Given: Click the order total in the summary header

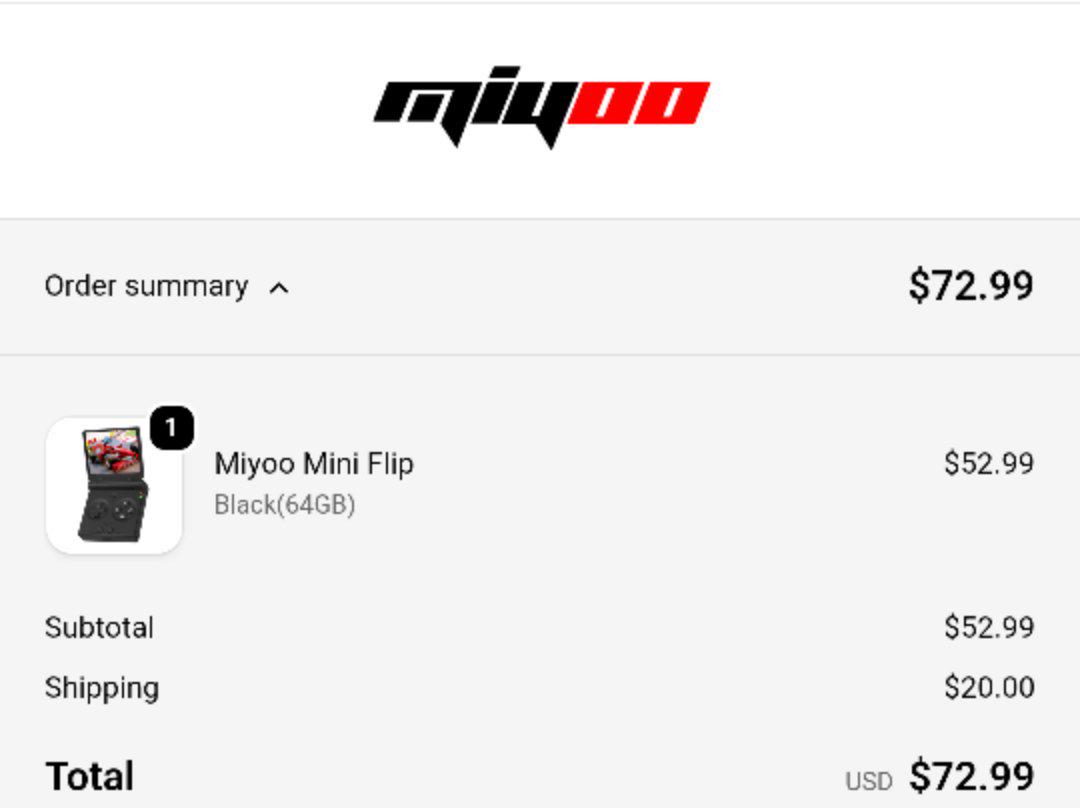Looking at the screenshot, I should point(970,286).
